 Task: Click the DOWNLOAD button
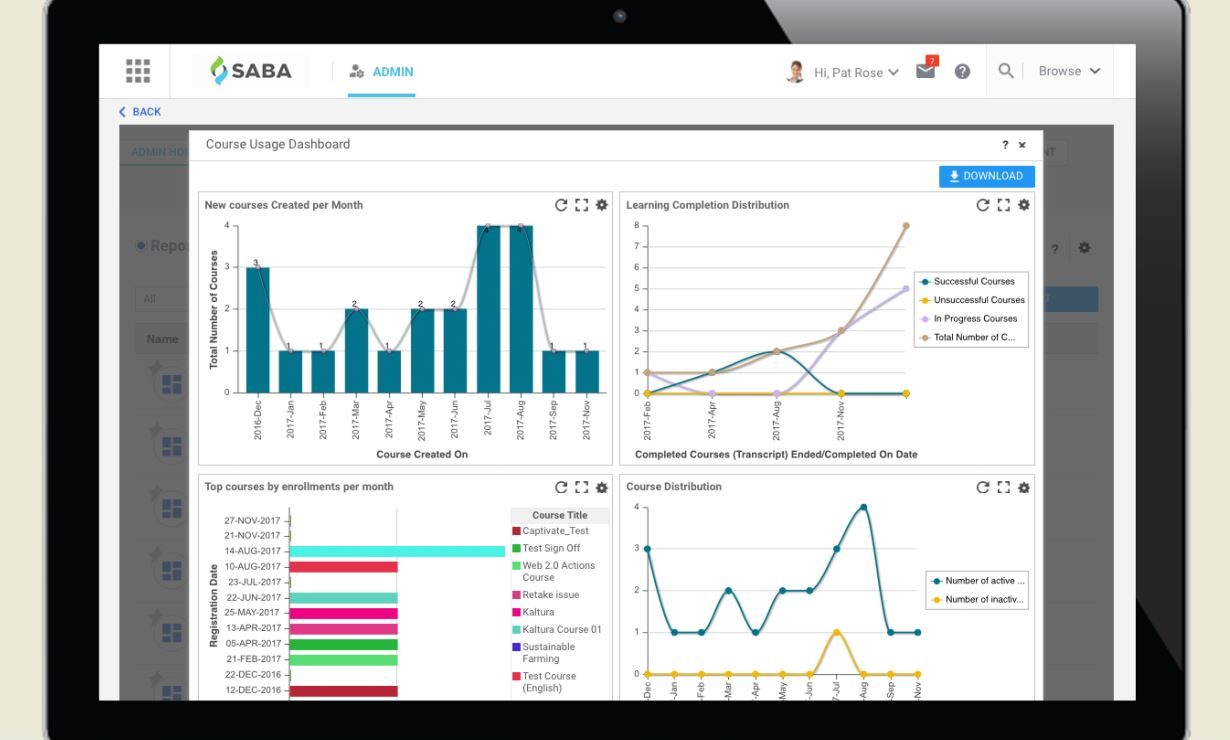pyautogui.click(x=986, y=176)
